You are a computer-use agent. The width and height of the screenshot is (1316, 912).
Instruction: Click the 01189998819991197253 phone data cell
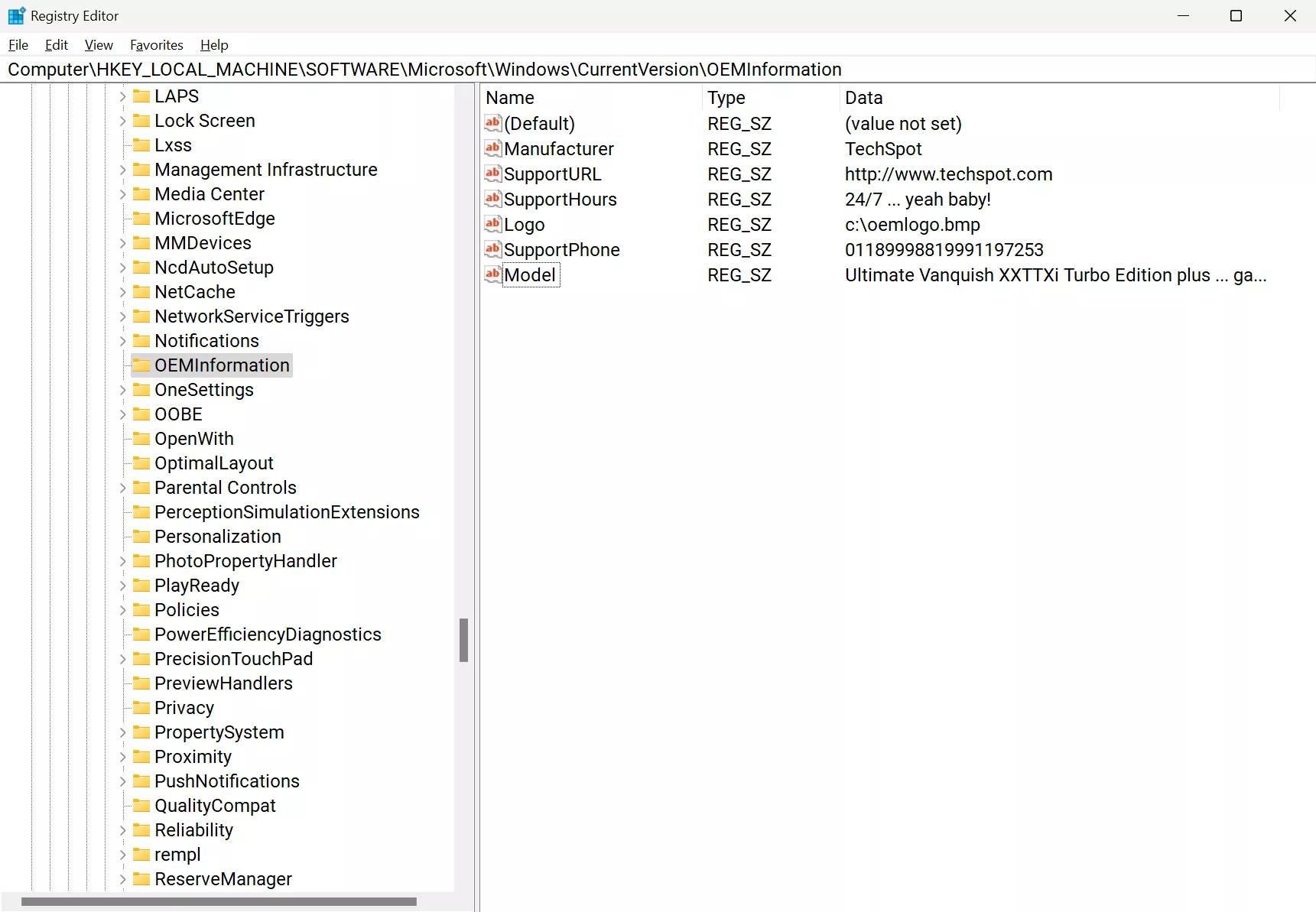pyautogui.click(x=944, y=250)
